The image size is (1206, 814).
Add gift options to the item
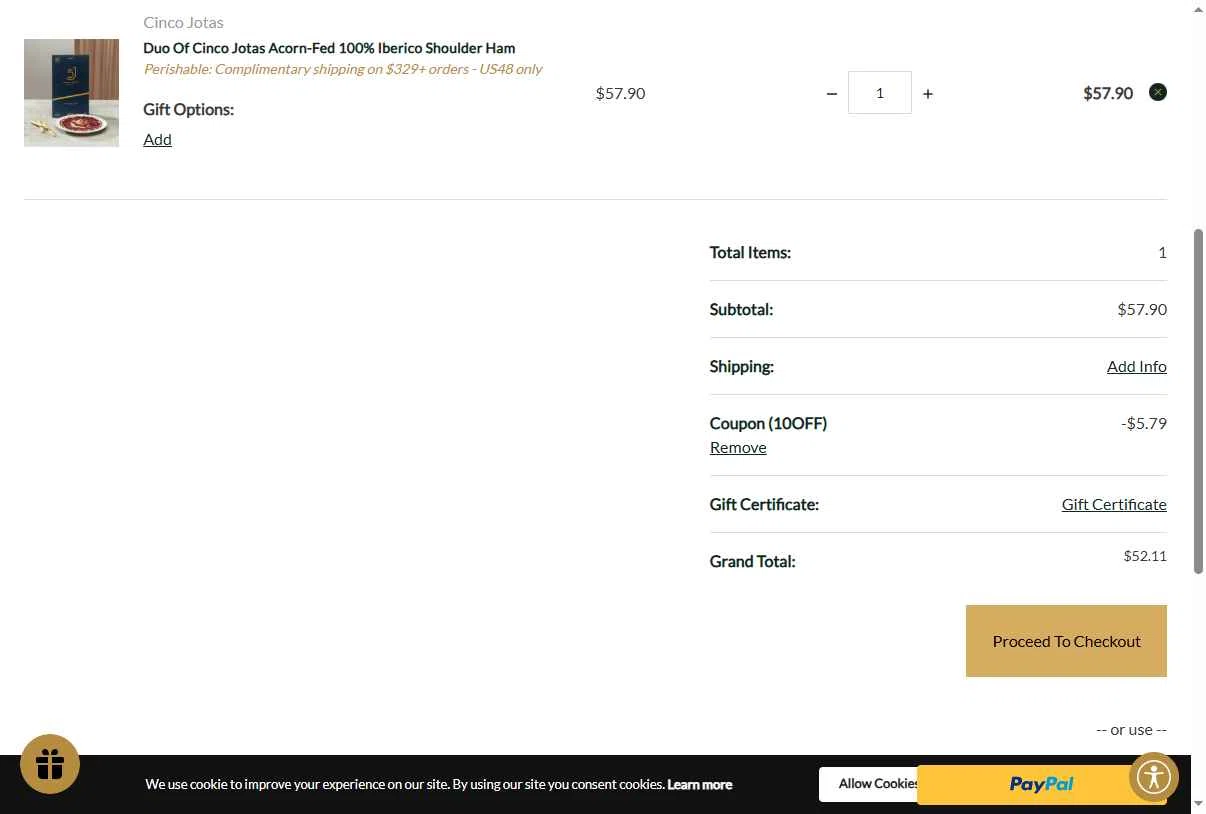tap(157, 139)
